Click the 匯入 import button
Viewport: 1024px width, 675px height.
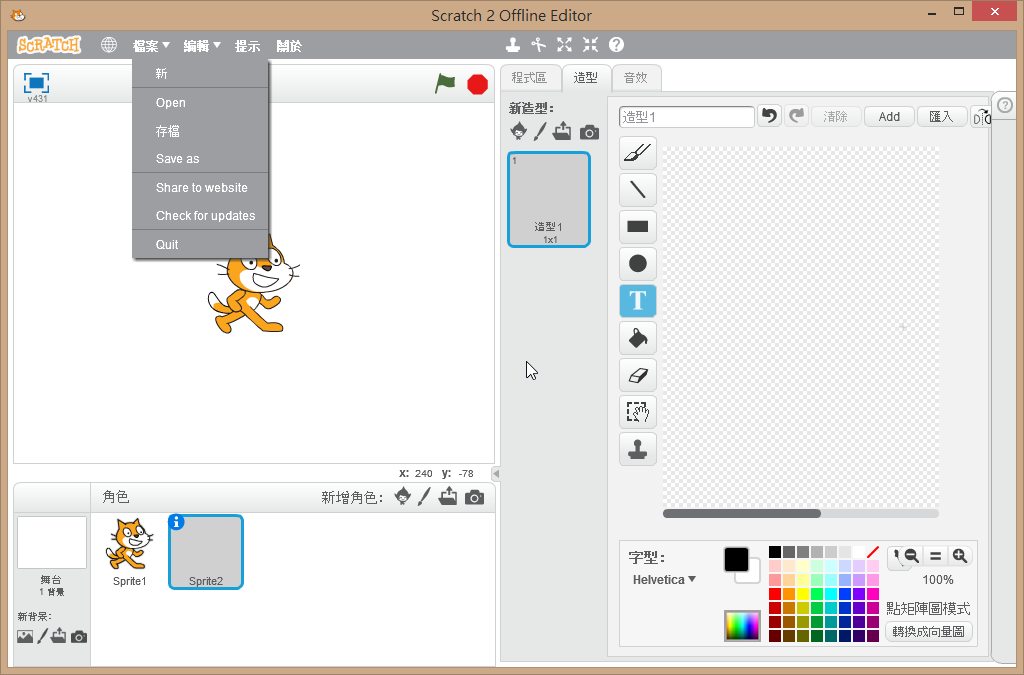pyautogui.click(x=942, y=117)
